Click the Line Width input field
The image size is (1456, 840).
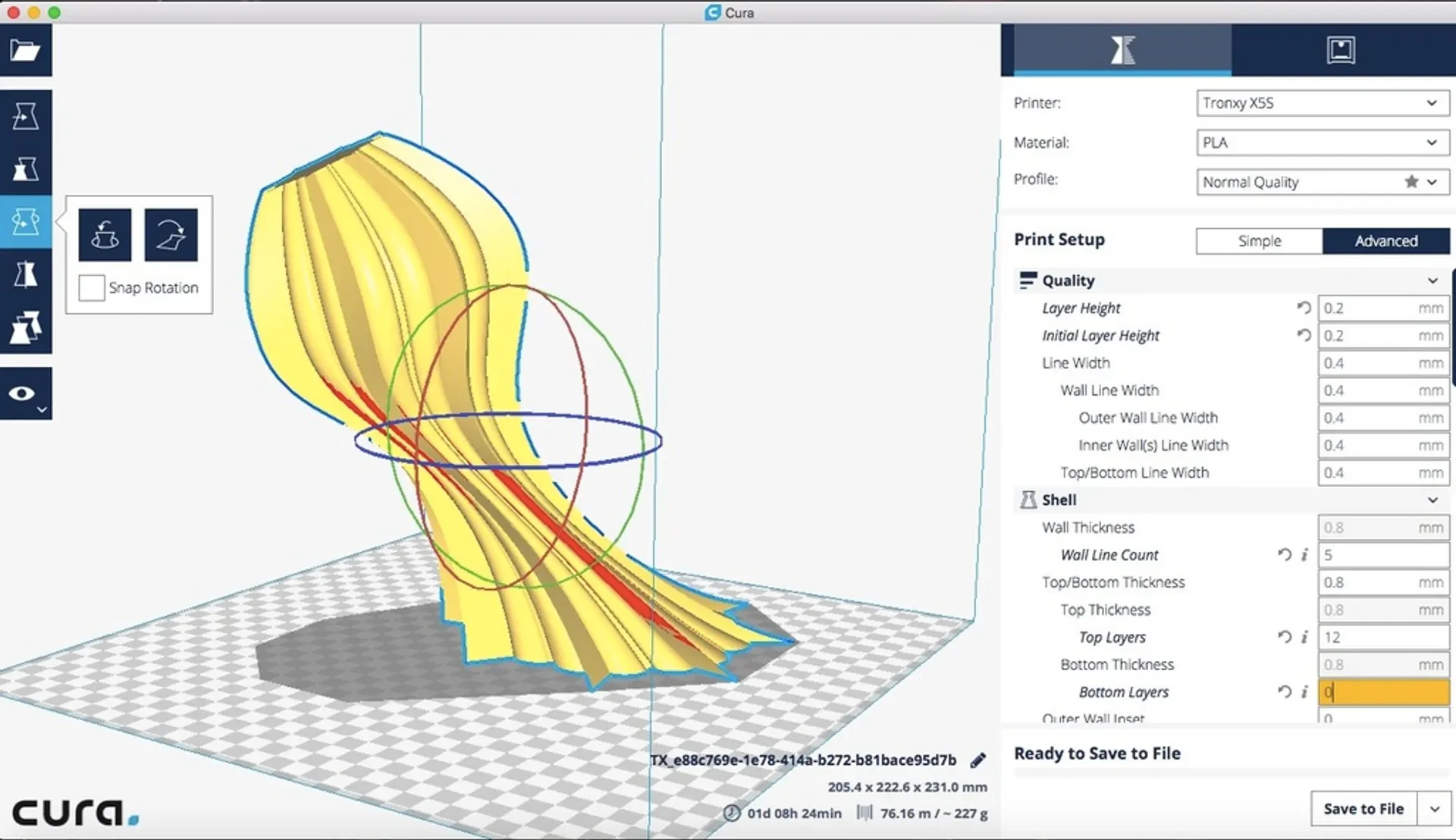pos(1384,363)
